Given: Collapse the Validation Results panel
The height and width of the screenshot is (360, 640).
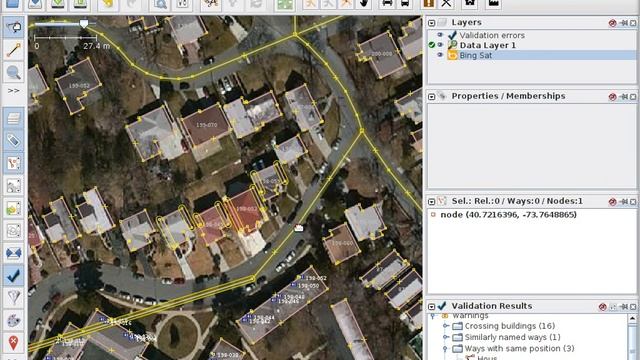Looking at the screenshot, I should (x=431, y=307).
